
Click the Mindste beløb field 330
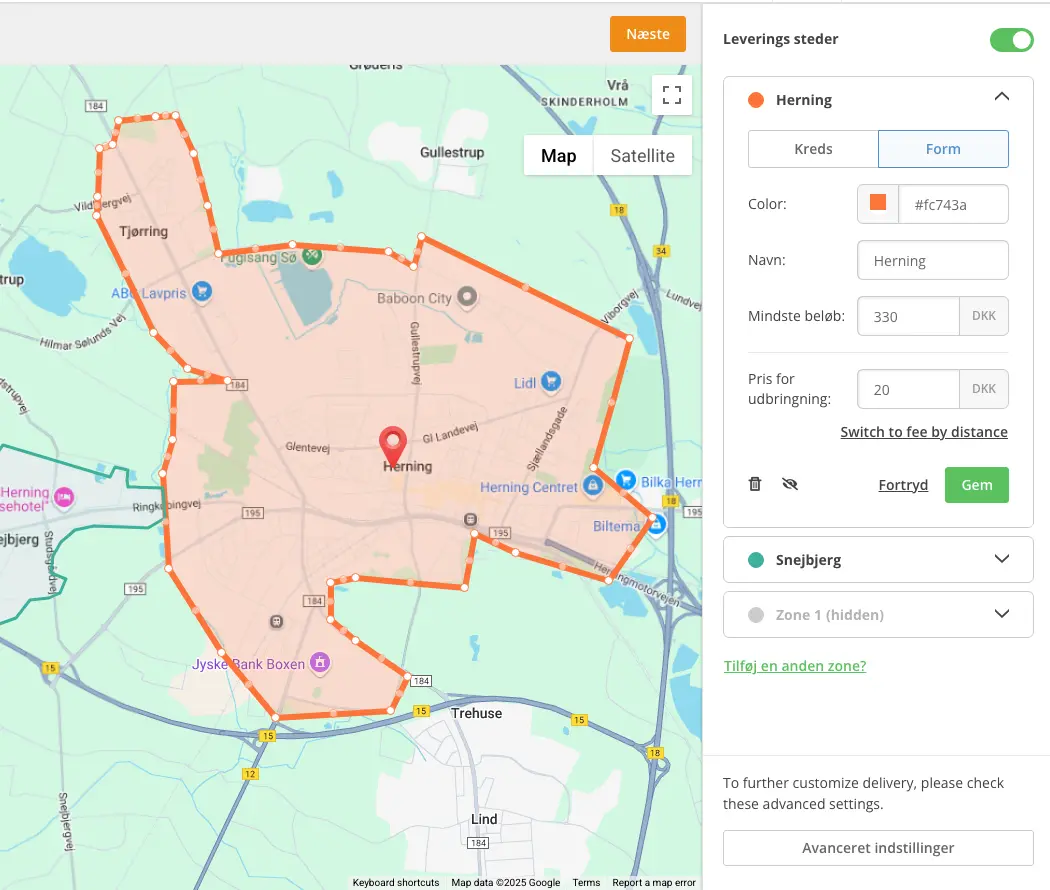908,316
